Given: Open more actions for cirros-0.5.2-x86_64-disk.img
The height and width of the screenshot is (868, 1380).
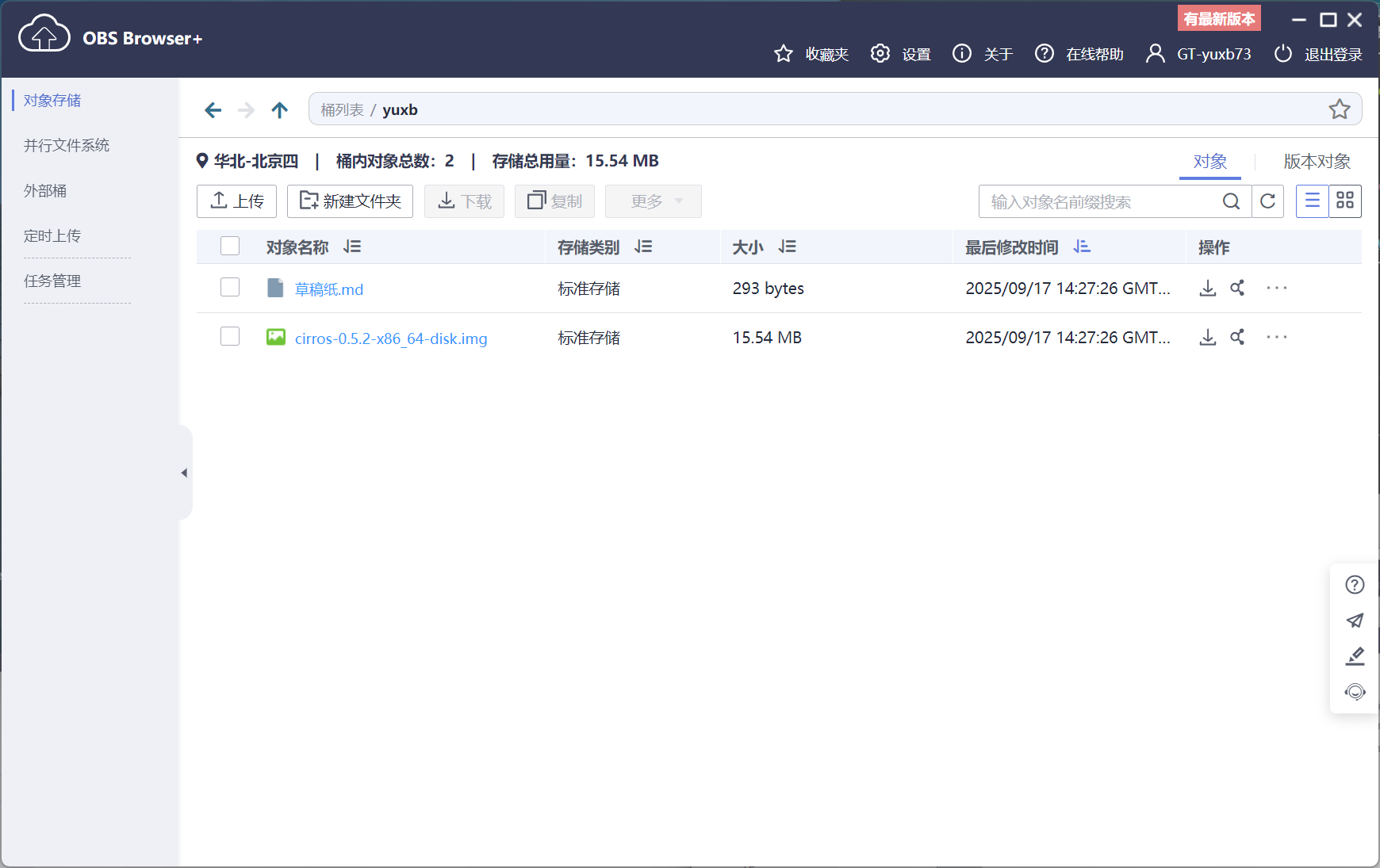Looking at the screenshot, I should tap(1277, 337).
